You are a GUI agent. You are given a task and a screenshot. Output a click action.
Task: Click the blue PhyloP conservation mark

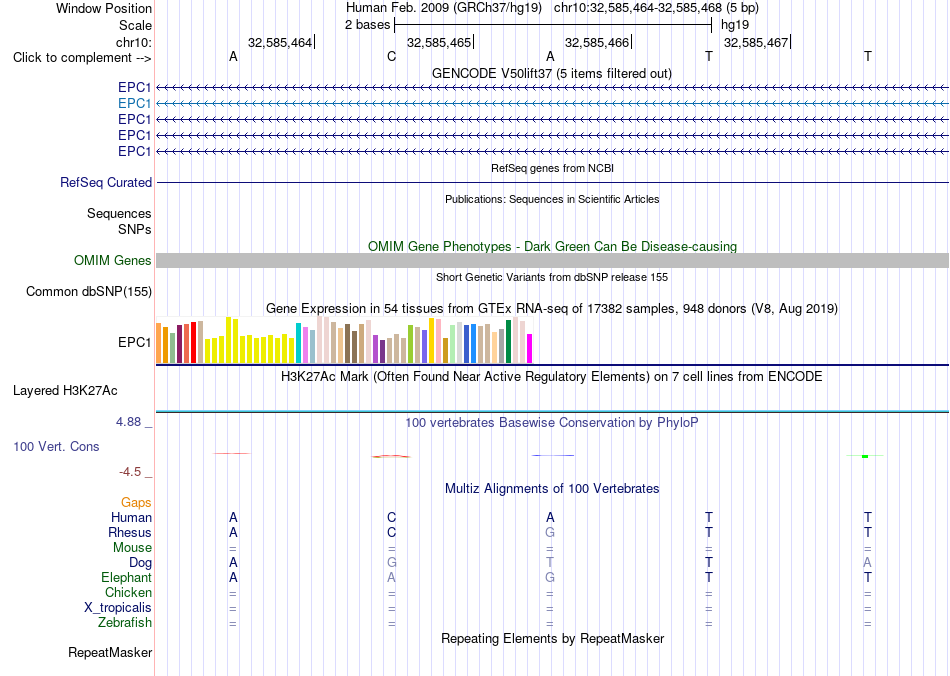(x=553, y=455)
